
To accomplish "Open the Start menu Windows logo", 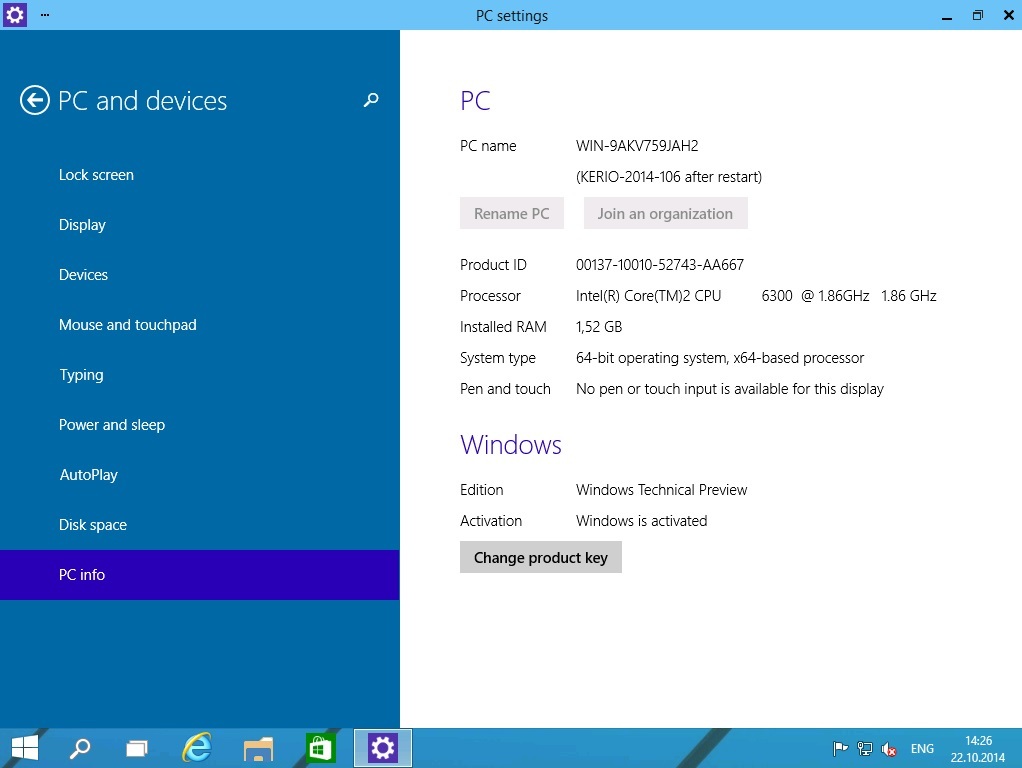I will pos(24,748).
